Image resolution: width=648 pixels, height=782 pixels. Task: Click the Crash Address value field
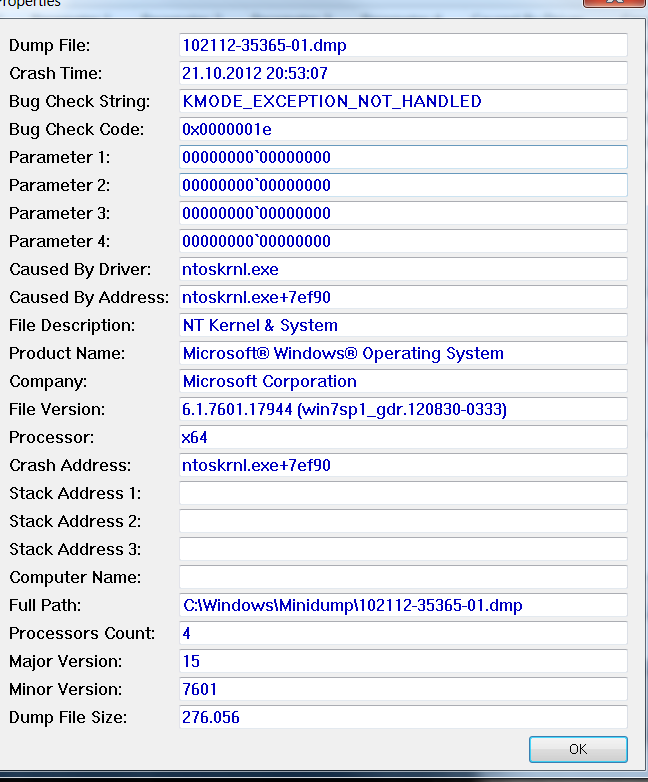pos(403,465)
